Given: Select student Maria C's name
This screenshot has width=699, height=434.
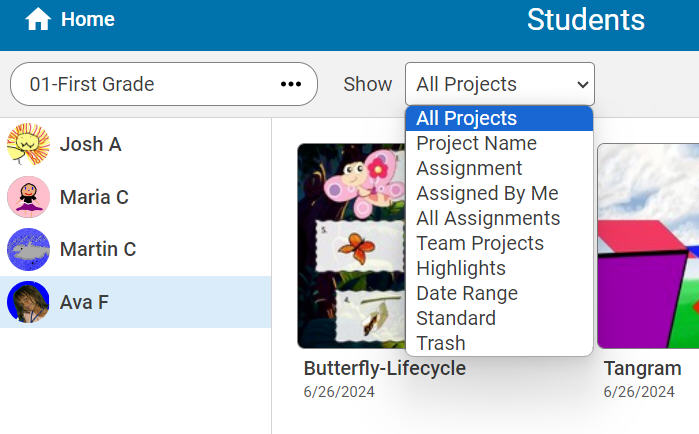Looking at the screenshot, I should (x=94, y=197).
